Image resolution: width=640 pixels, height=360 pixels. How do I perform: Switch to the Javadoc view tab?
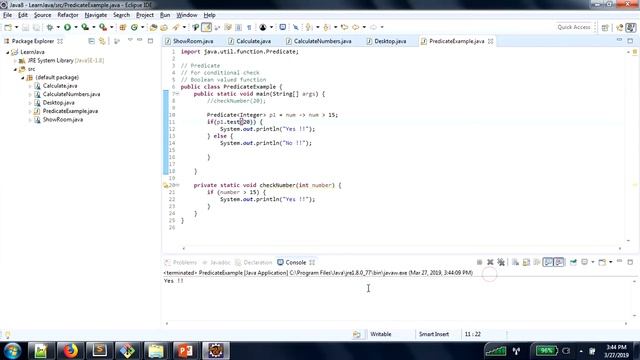[216, 262]
